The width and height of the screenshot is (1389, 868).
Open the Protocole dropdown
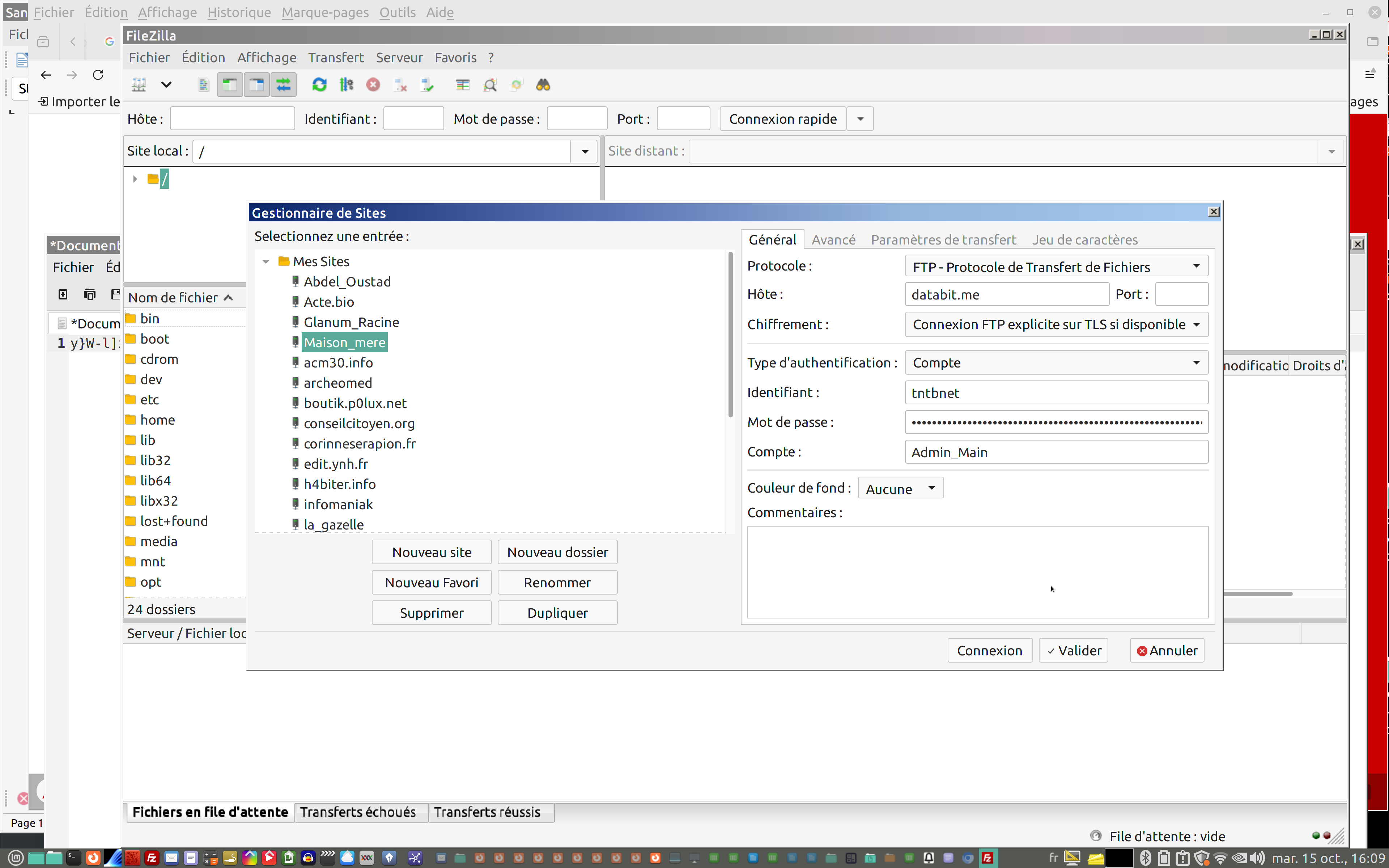tap(1056, 267)
